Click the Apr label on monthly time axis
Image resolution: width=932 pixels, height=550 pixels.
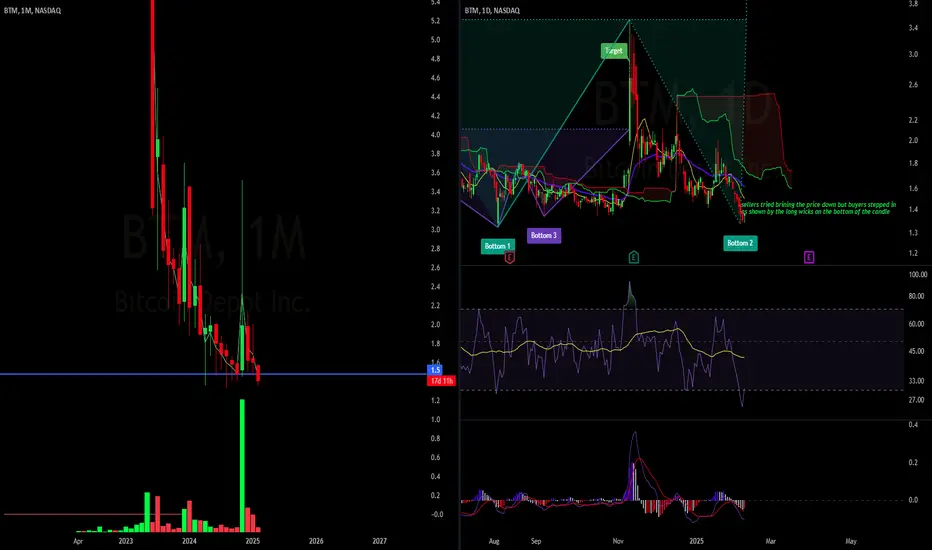pos(78,541)
